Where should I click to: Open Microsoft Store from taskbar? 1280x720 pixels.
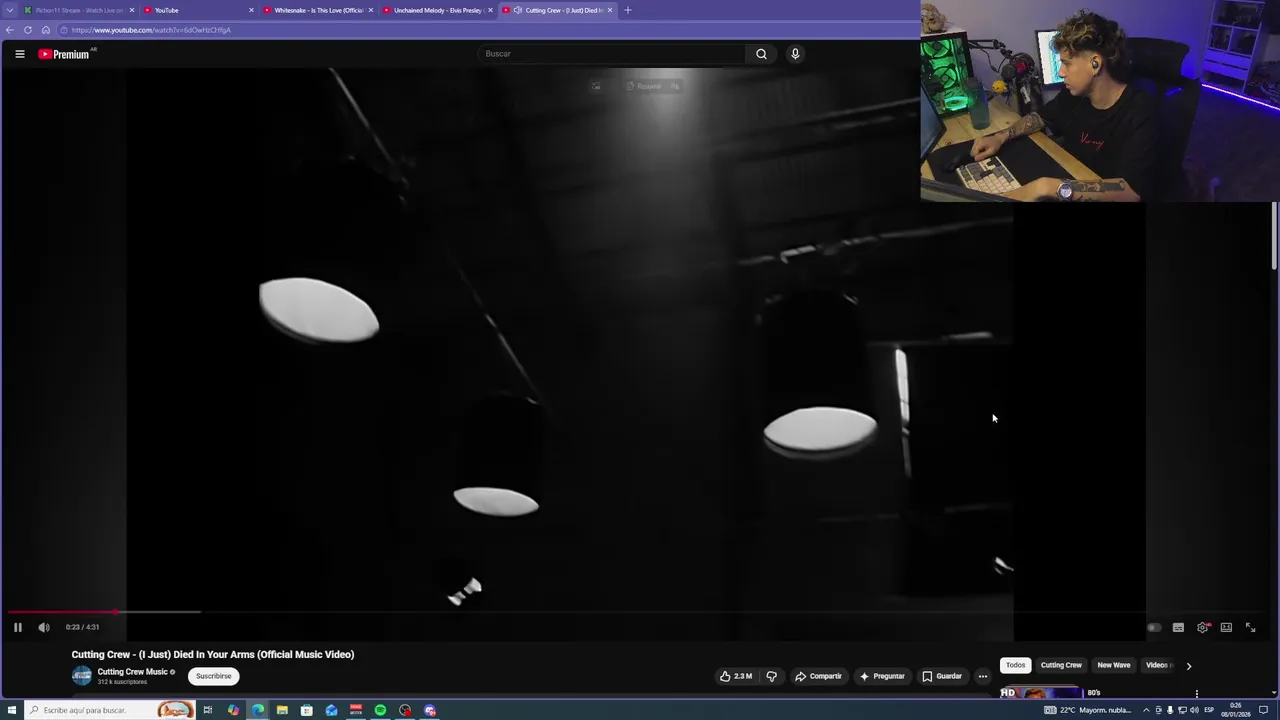click(307, 710)
